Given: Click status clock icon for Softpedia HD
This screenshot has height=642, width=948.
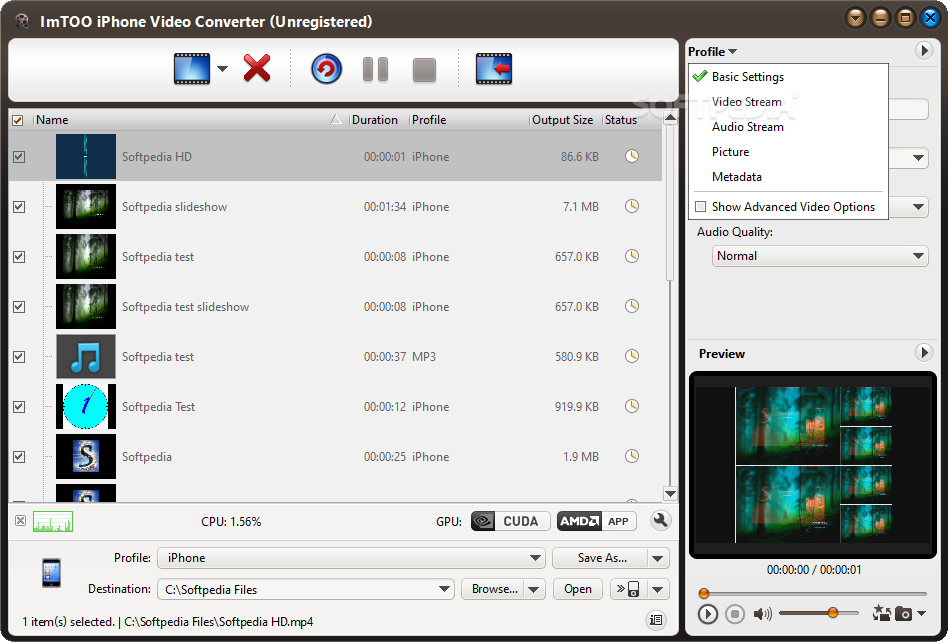Looking at the screenshot, I should [632, 156].
